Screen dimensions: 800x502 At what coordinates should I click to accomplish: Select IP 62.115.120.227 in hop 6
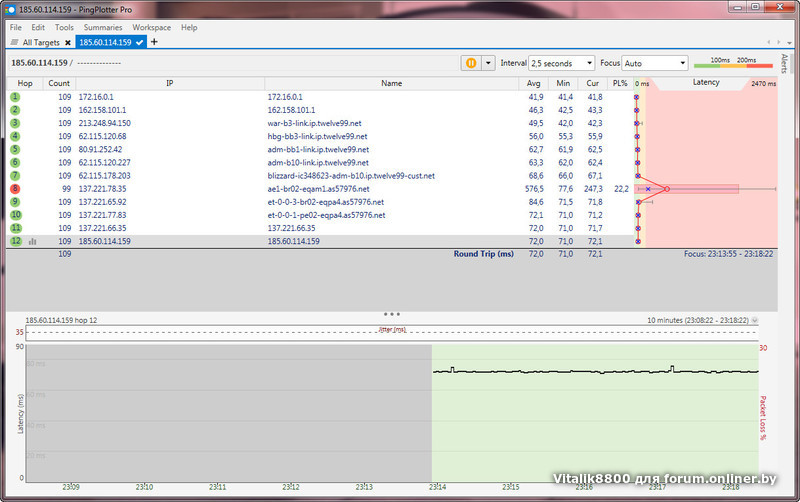click(105, 163)
